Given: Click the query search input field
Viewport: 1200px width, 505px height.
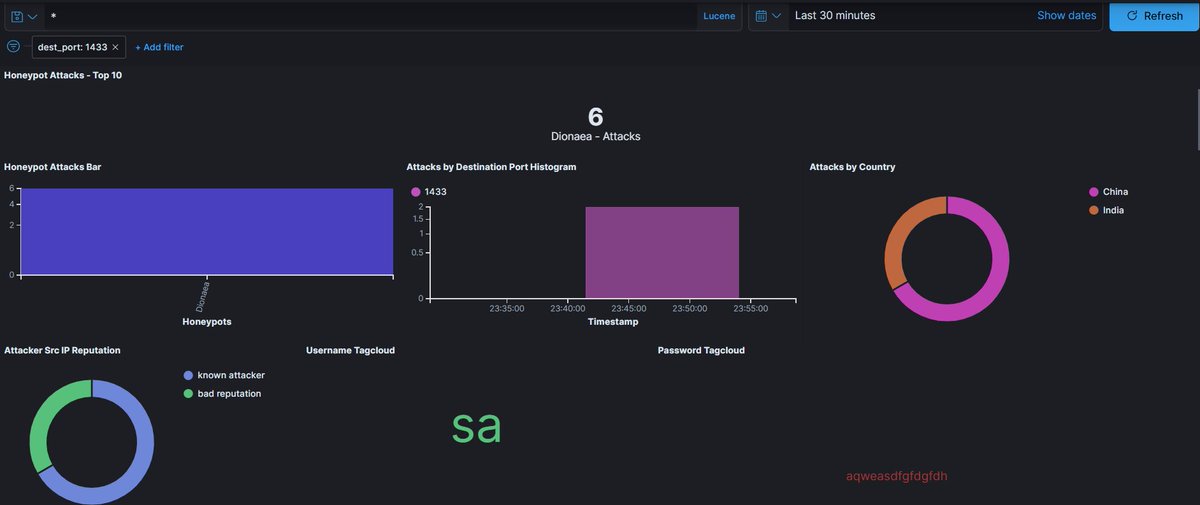Looking at the screenshot, I should coord(370,17).
